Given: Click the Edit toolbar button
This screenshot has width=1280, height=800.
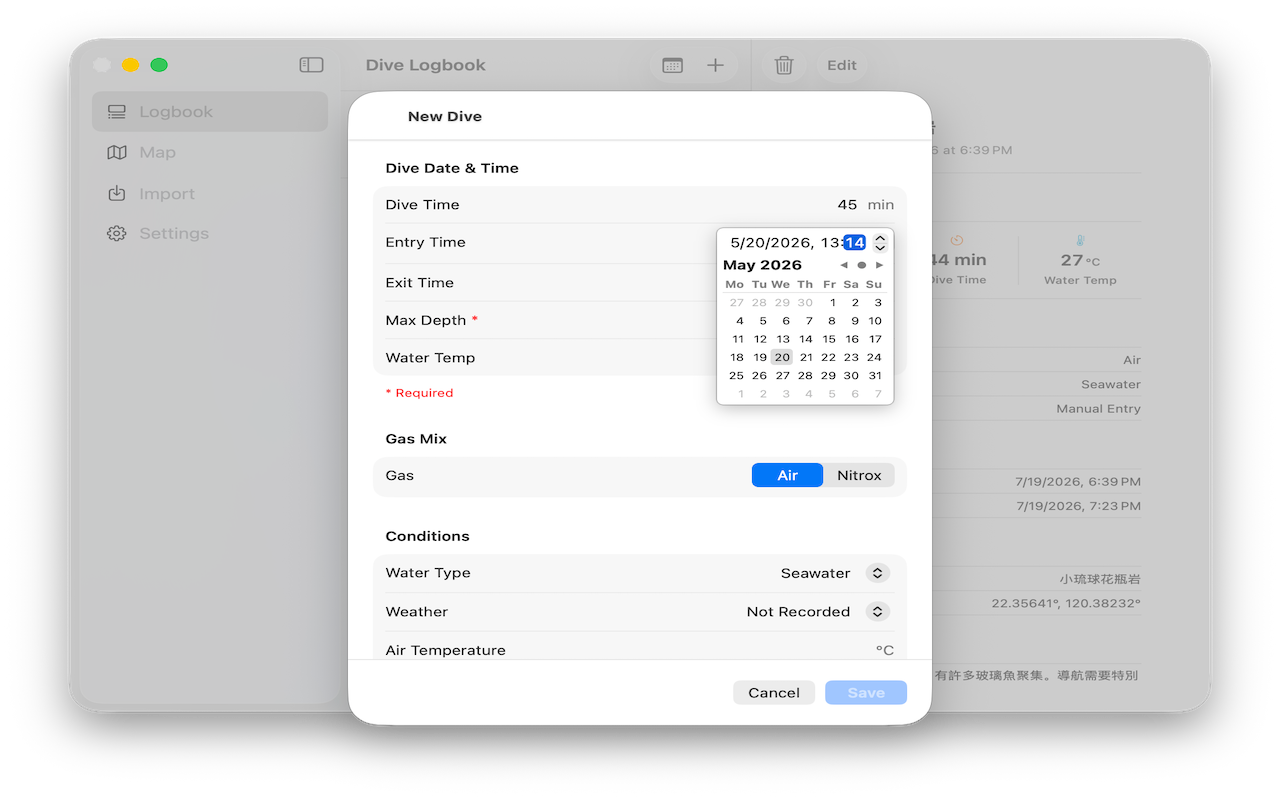Looking at the screenshot, I should tap(842, 65).
